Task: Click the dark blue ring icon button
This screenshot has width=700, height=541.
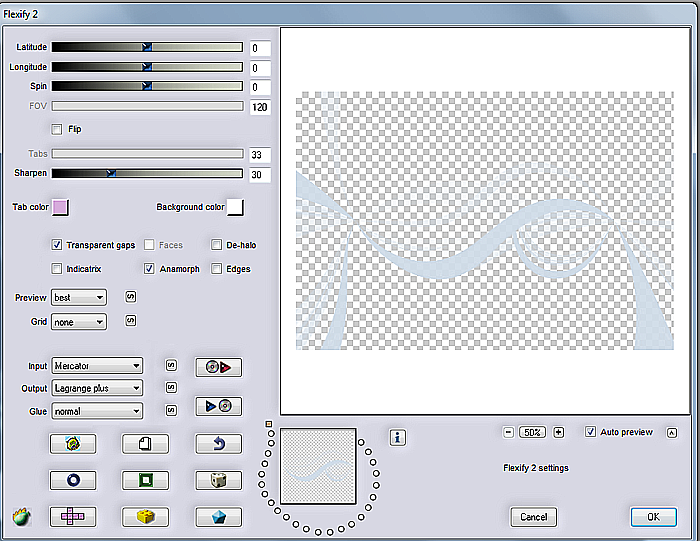Action: tap(73, 480)
